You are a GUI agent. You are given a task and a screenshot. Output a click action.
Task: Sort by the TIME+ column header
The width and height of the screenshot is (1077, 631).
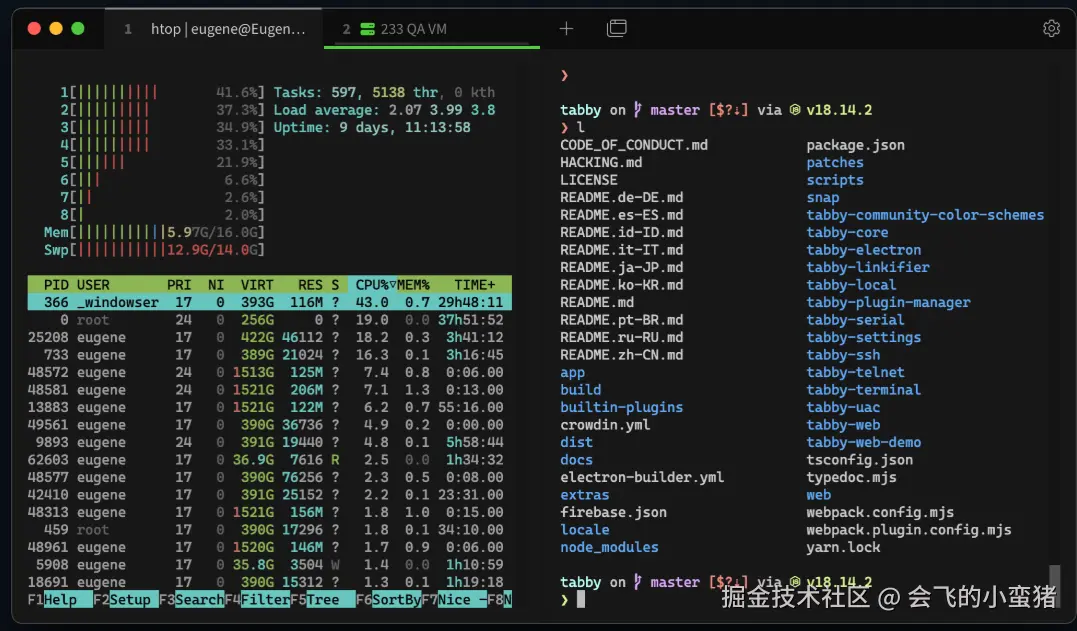475,285
